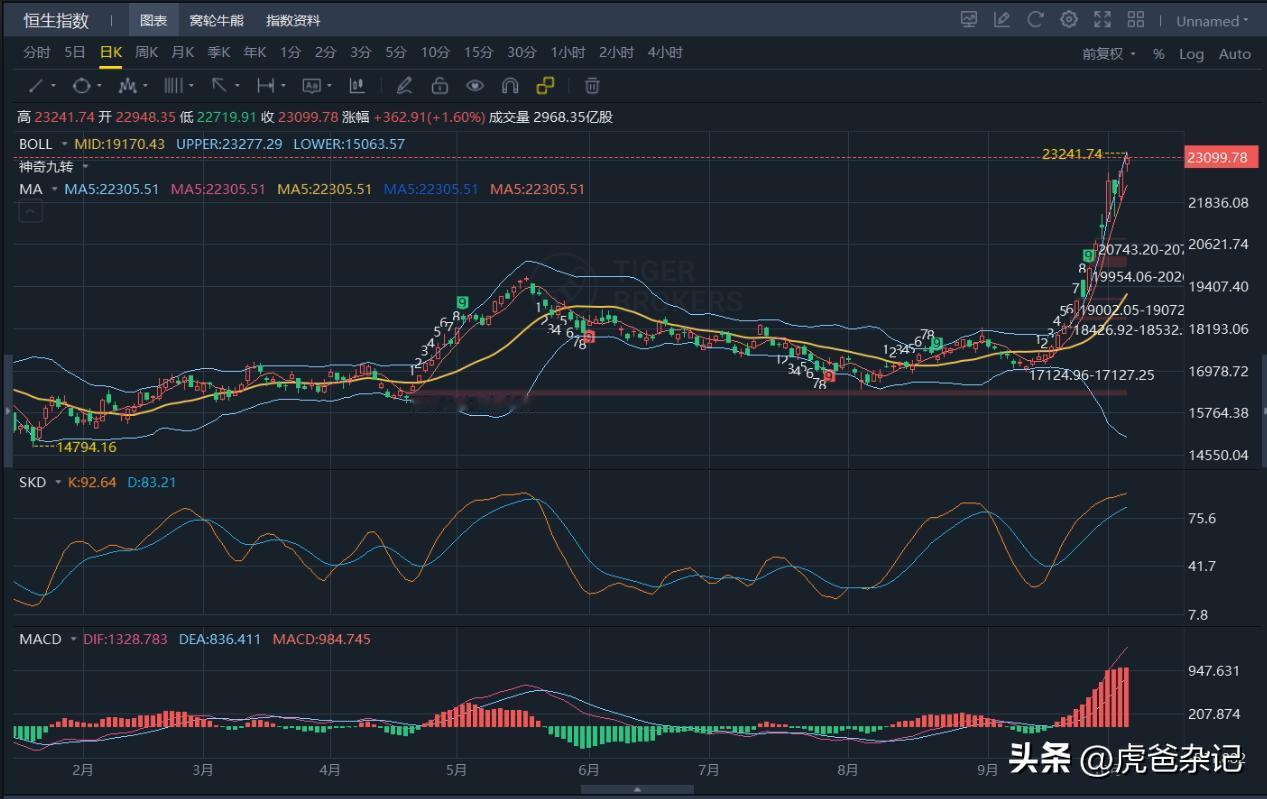Image resolution: width=1267 pixels, height=799 pixels.
Task: Select the 5分 timeframe
Action: (x=396, y=53)
